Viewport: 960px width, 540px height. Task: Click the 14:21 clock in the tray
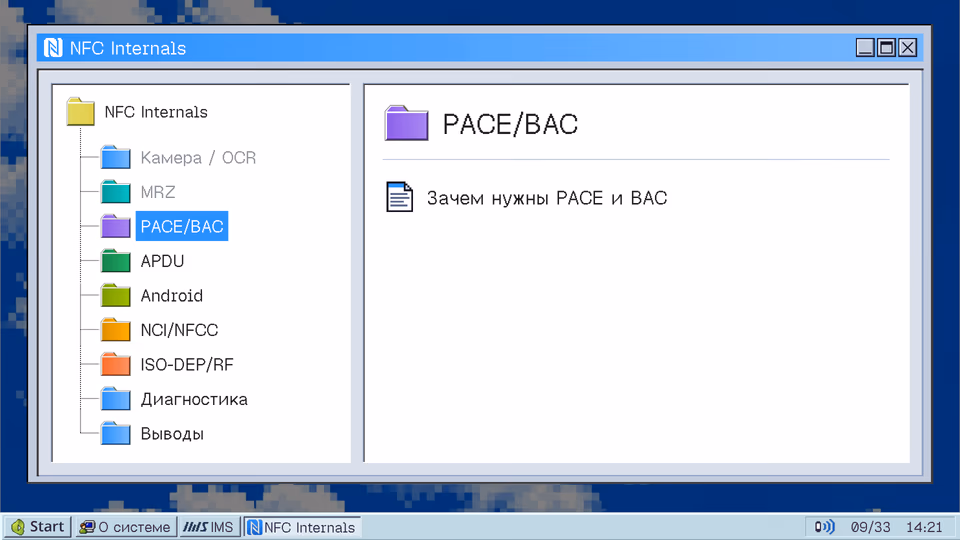(924, 527)
